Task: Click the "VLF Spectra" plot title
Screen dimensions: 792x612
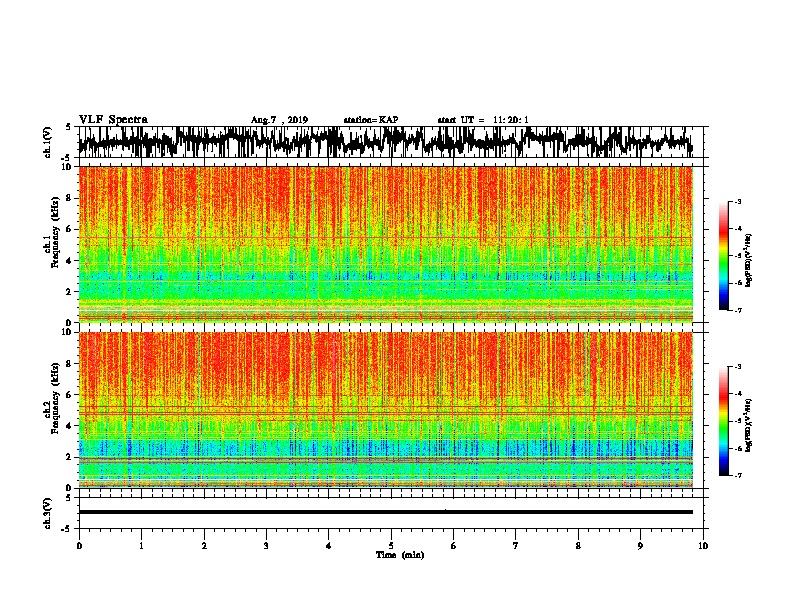Action: click(x=113, y=120)
